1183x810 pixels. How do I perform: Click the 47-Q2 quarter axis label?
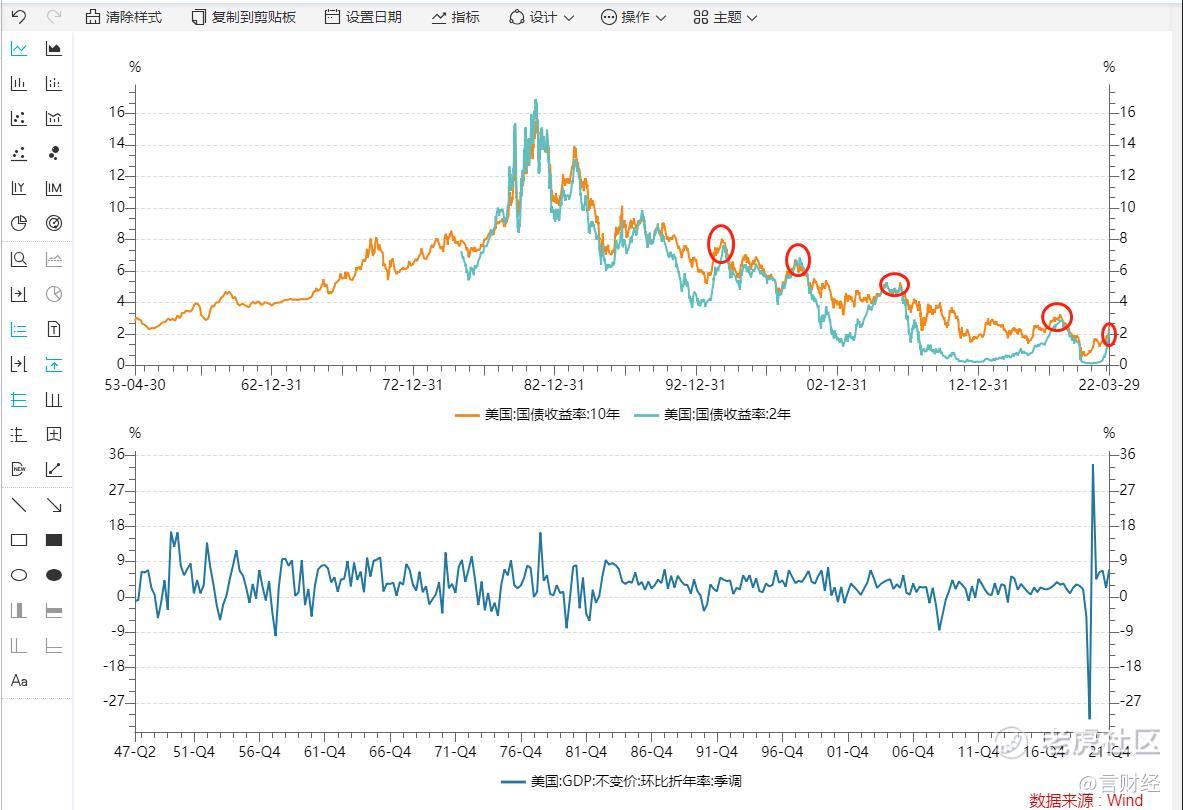[135, 752]
